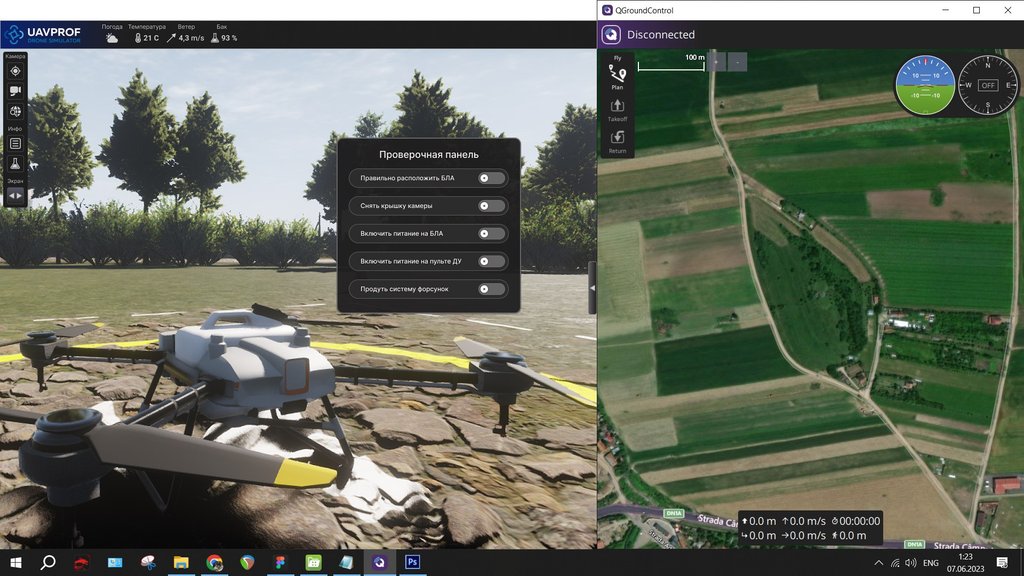
Task: Switch to the video camera view
Action: pos(15,91)
